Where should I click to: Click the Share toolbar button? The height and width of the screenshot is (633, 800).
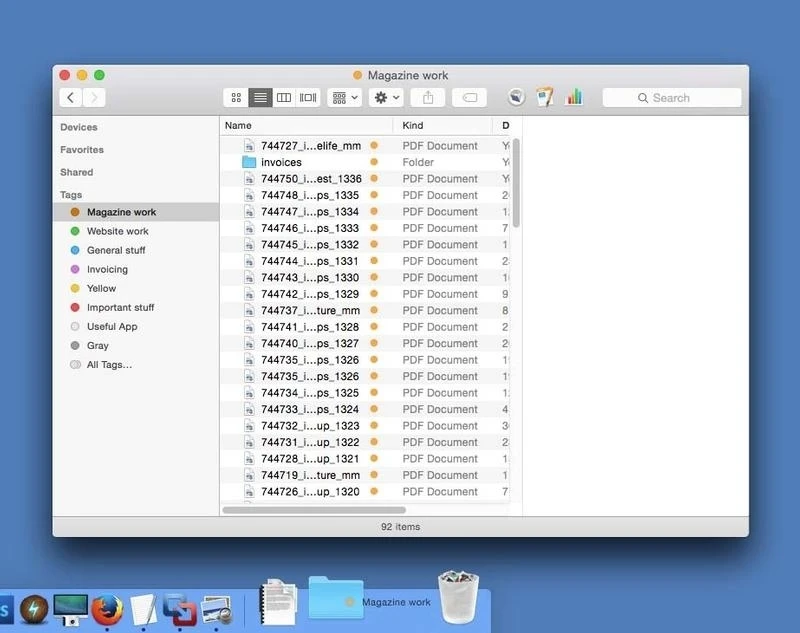(428, 98)
